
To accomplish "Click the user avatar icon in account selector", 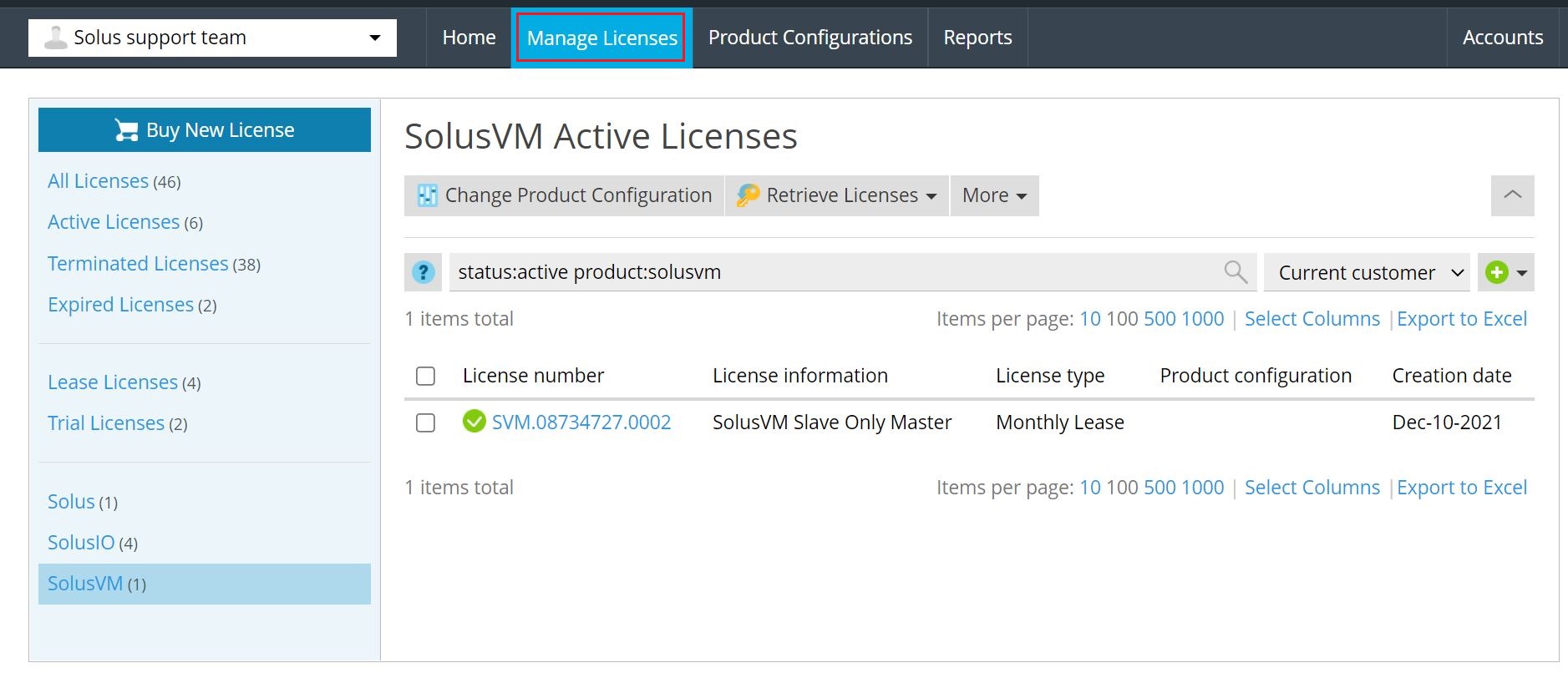I will [55, 38].
